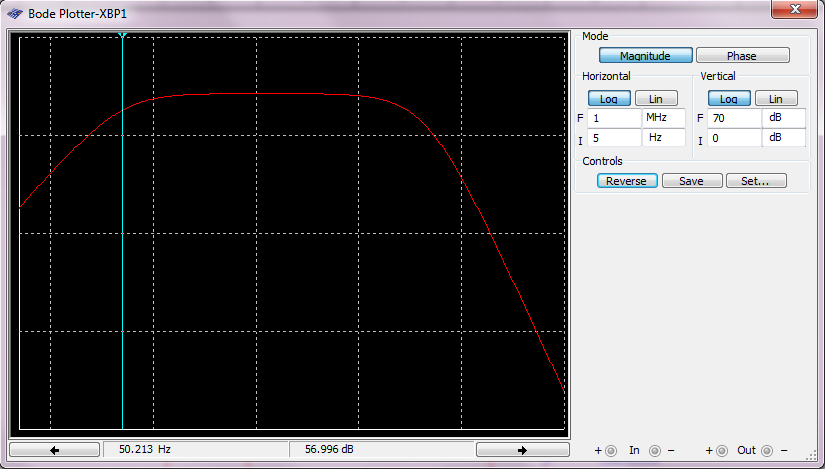The image size is (825, 470).
Task: Click the 50.213 Hz frequency readout
Action: pos(196,449)
